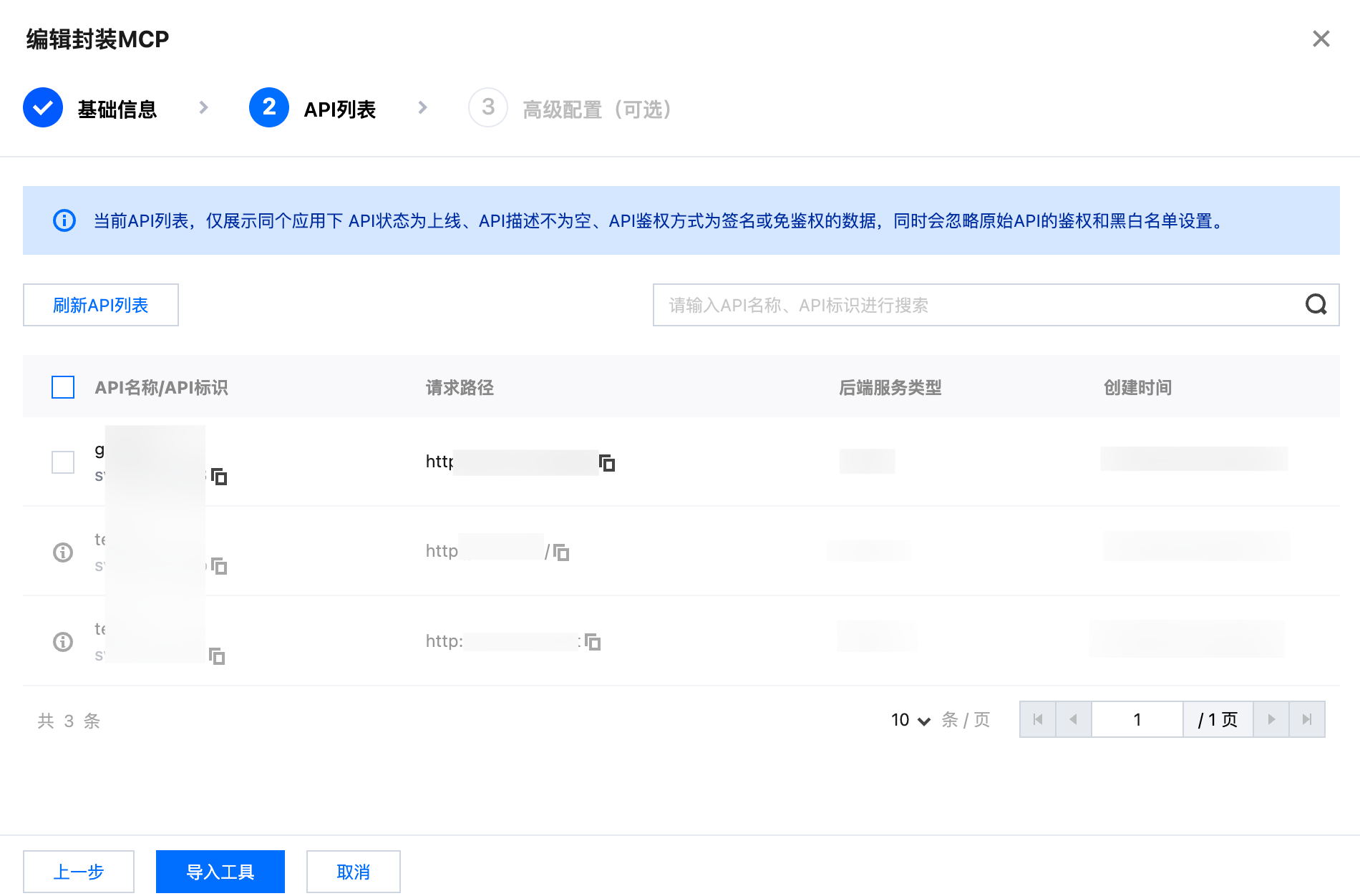Click 取消 button
This screenshot has height=896, width=1360.
point(354,872)
